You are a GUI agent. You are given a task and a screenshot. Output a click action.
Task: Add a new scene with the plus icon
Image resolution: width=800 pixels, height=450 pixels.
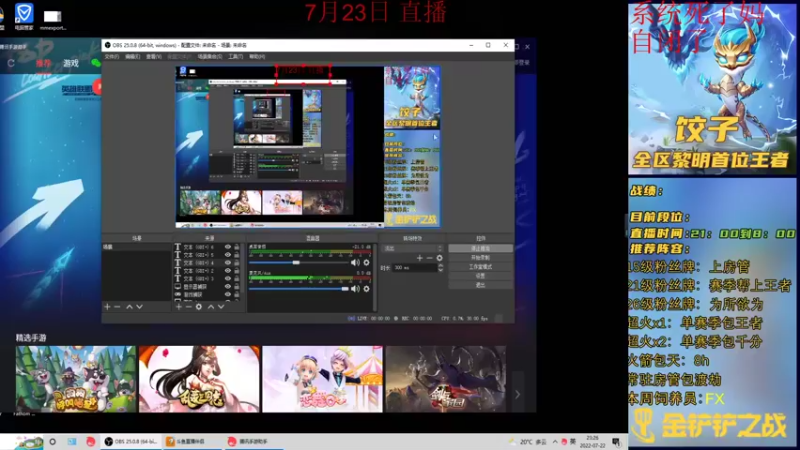coord(107,307)
